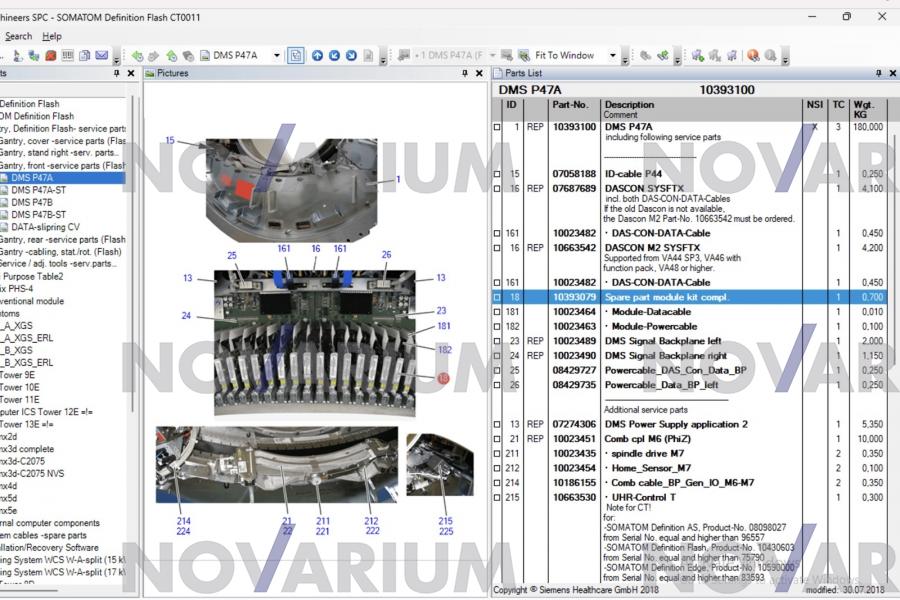Check the box for DMS P47A row
The width and height of the screenshot is (900, 600).
click(497, 128)
